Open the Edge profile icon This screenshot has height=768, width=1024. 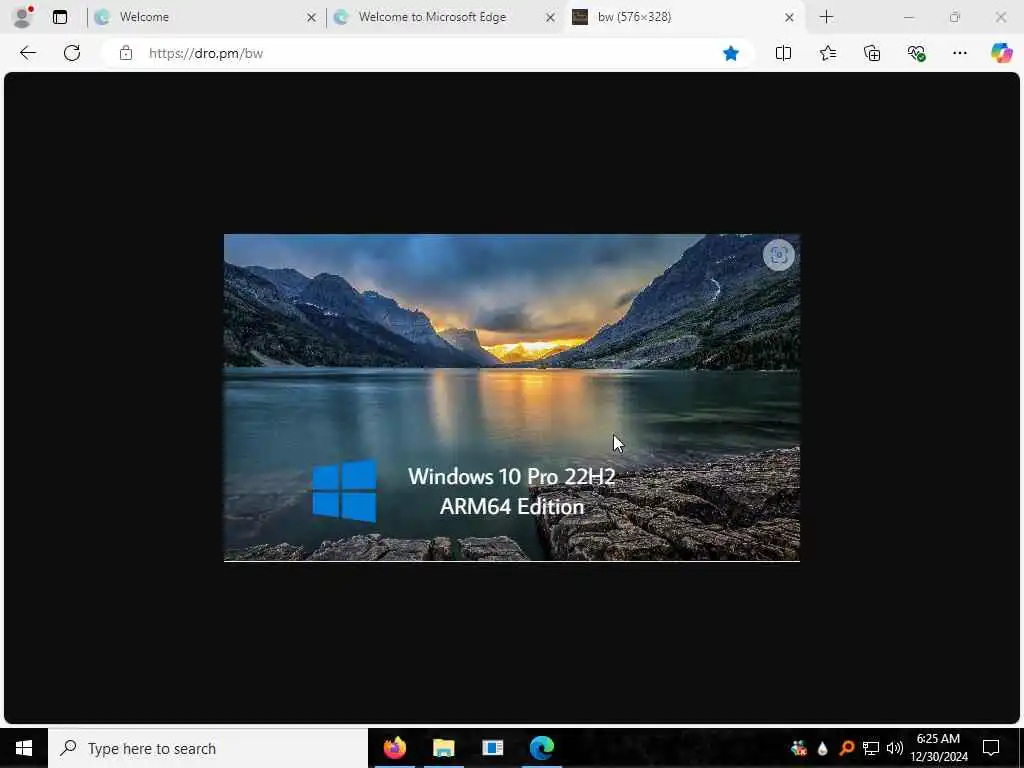coord(23,17)
